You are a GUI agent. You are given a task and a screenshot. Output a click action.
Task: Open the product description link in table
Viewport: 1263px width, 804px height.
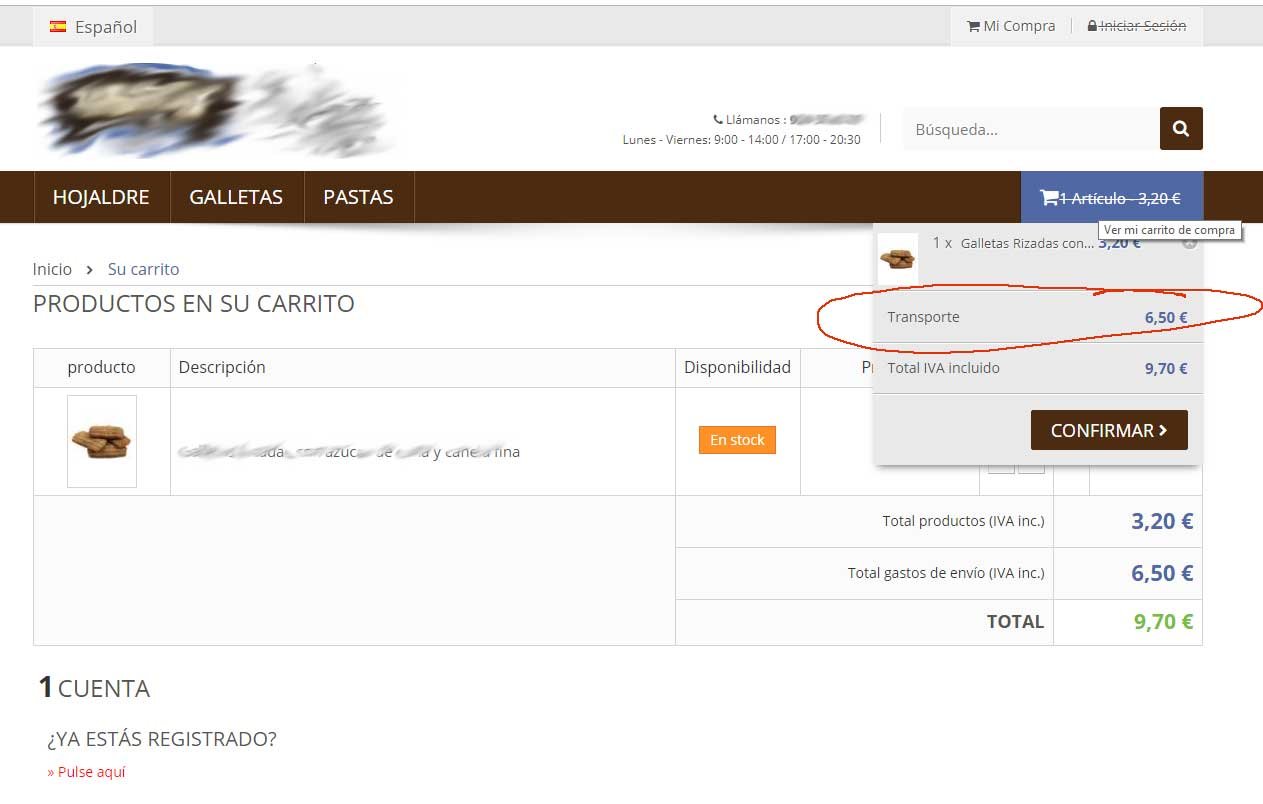(349, 452)
